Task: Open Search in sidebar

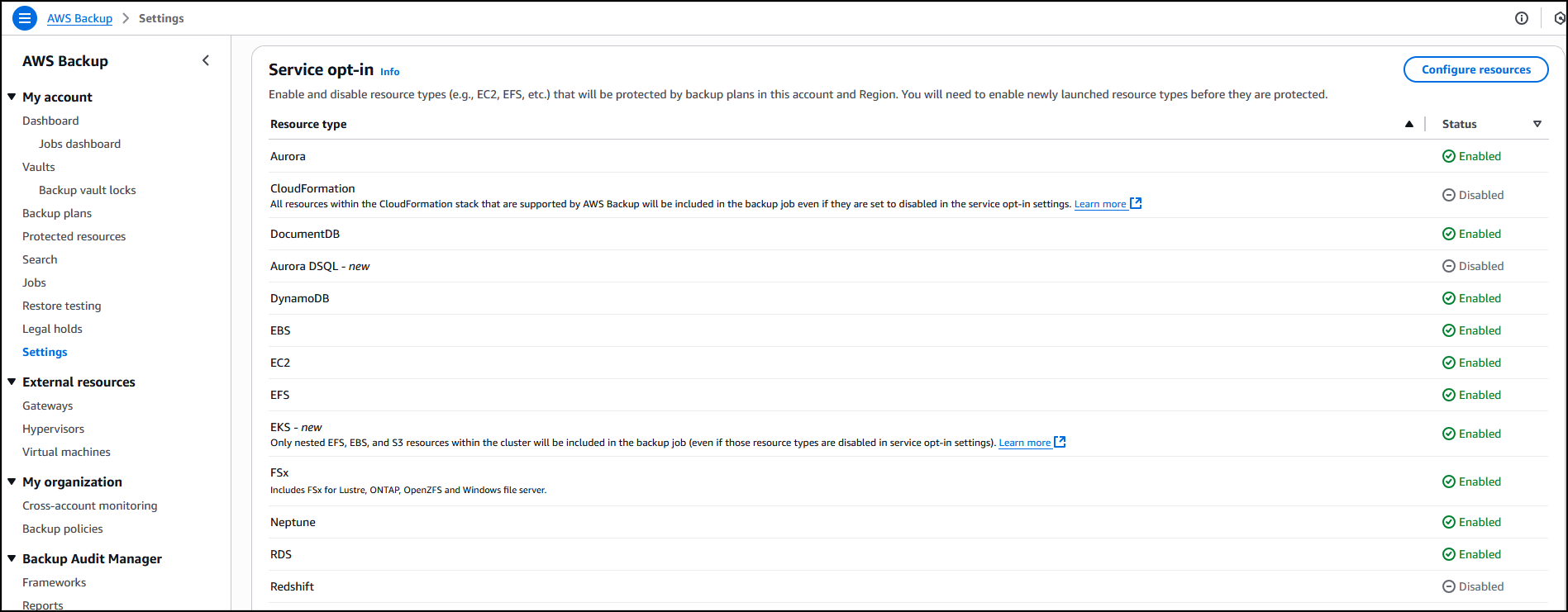Action: click(x=40, y=259)
